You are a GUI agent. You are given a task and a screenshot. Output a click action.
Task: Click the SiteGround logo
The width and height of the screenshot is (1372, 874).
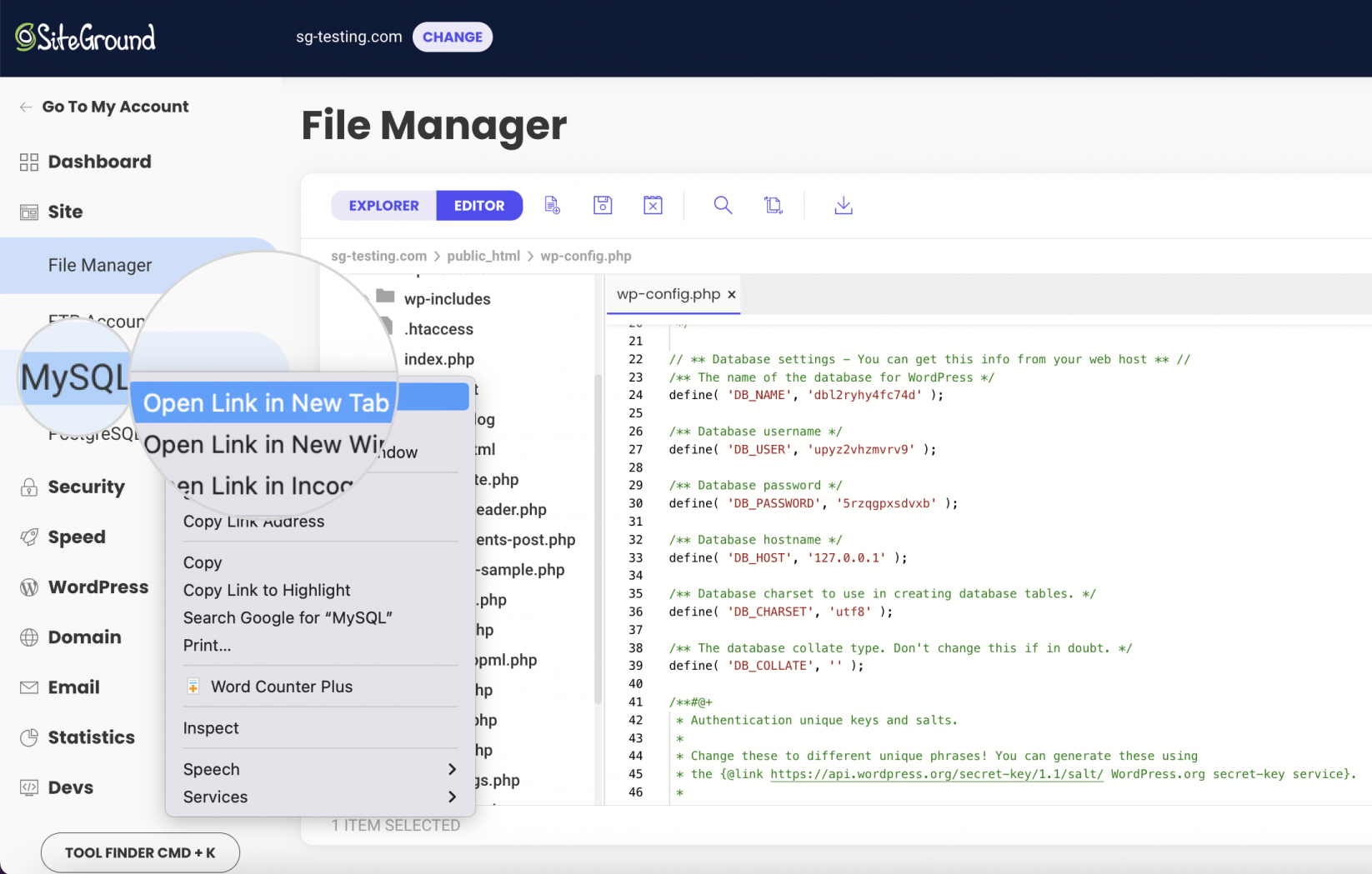pos(85,37)
